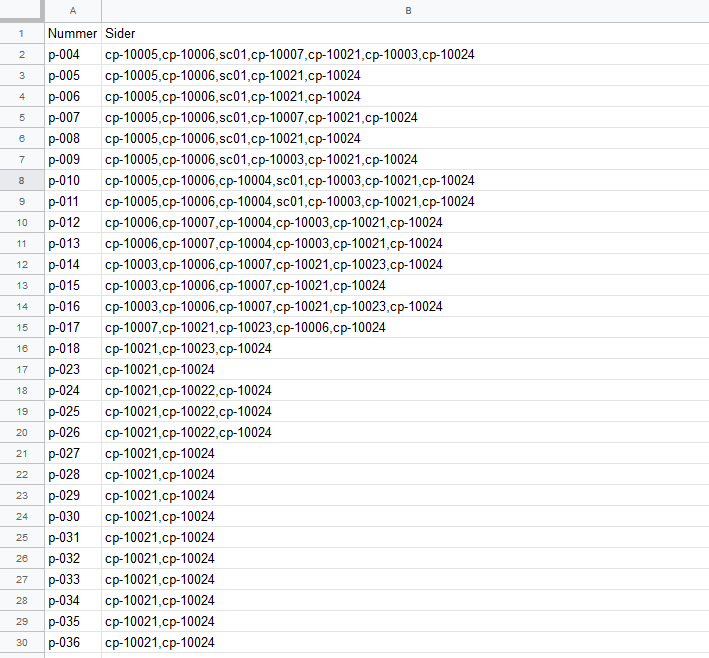Select Sider cell in p-012 row
Screen dimensions: 709x658
tap(405, 222)
